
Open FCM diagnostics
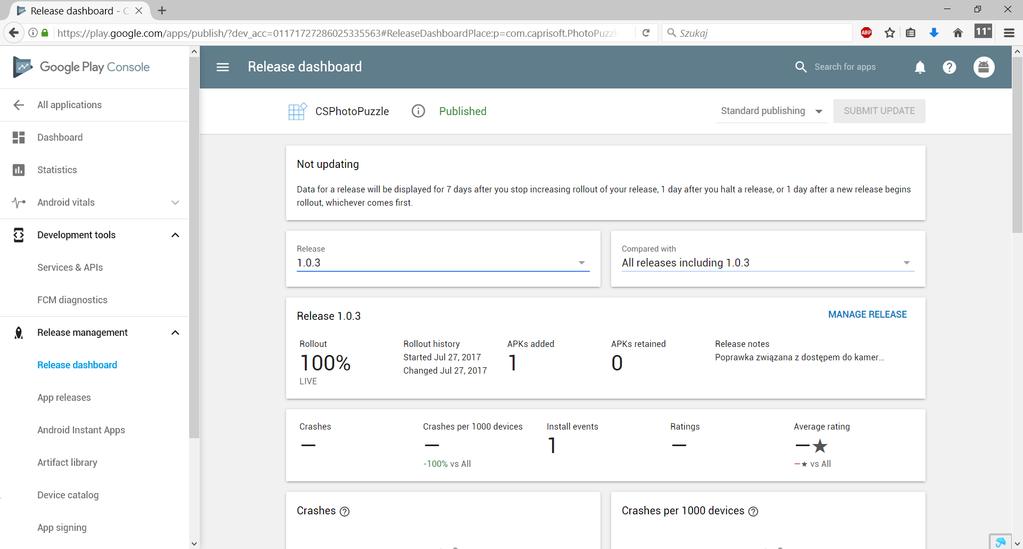point(72,300)
